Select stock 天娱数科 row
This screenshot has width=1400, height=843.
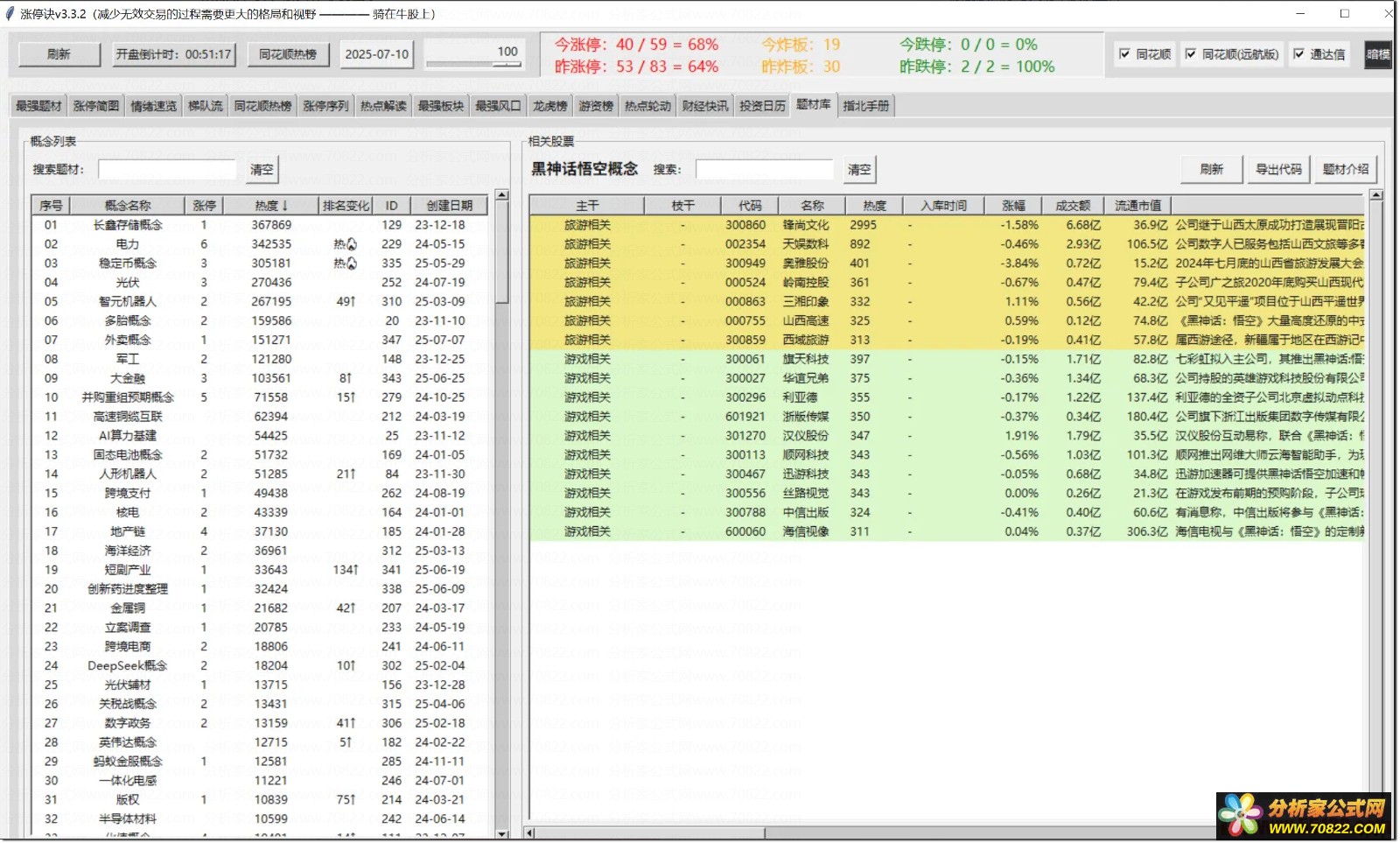coord(948,244)
